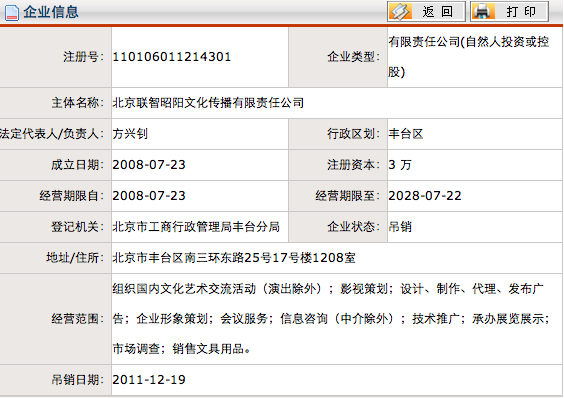Click the printer icon in 打印 button

point(483,11)
